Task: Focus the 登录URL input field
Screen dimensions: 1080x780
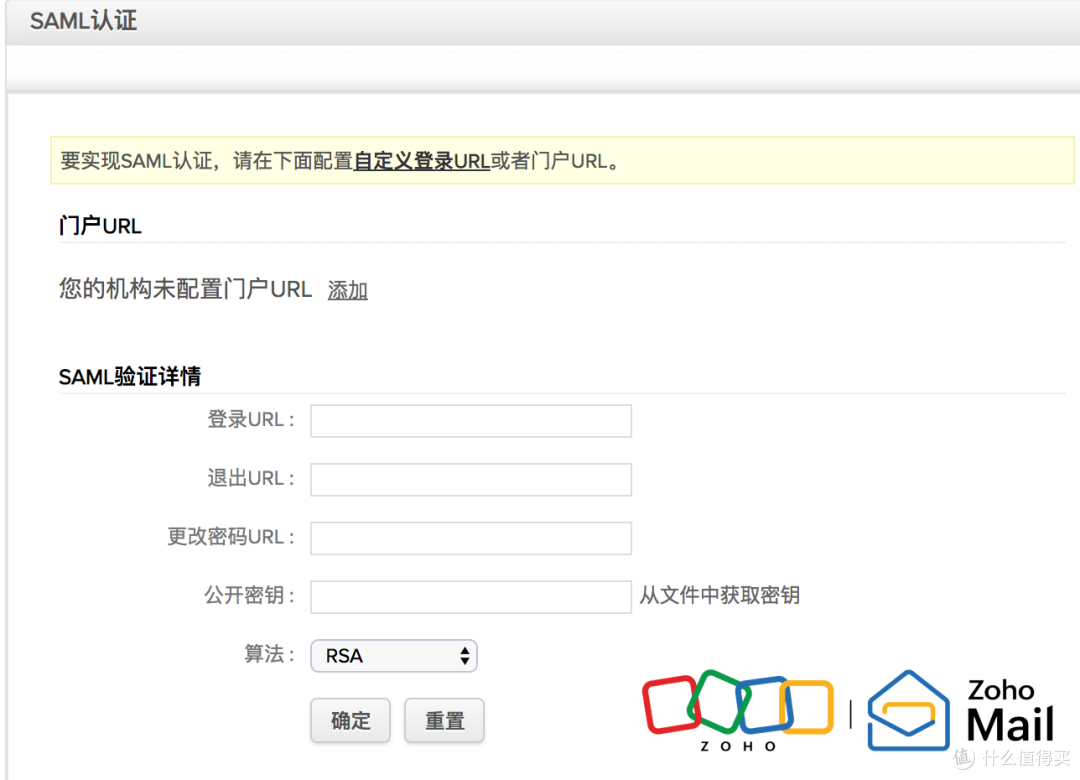Action: pyautogui.click(x=471, y=421)
